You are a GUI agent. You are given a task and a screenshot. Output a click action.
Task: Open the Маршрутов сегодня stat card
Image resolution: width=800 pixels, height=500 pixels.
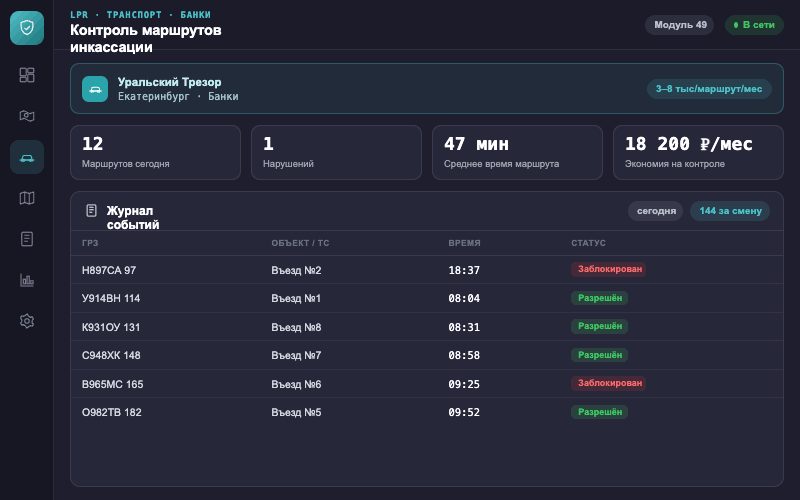tap(155, 153)
